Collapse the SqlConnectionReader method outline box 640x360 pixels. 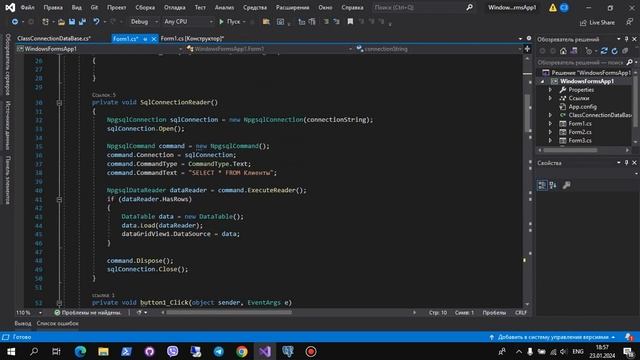pyautogui.click(x=59, y=103)
